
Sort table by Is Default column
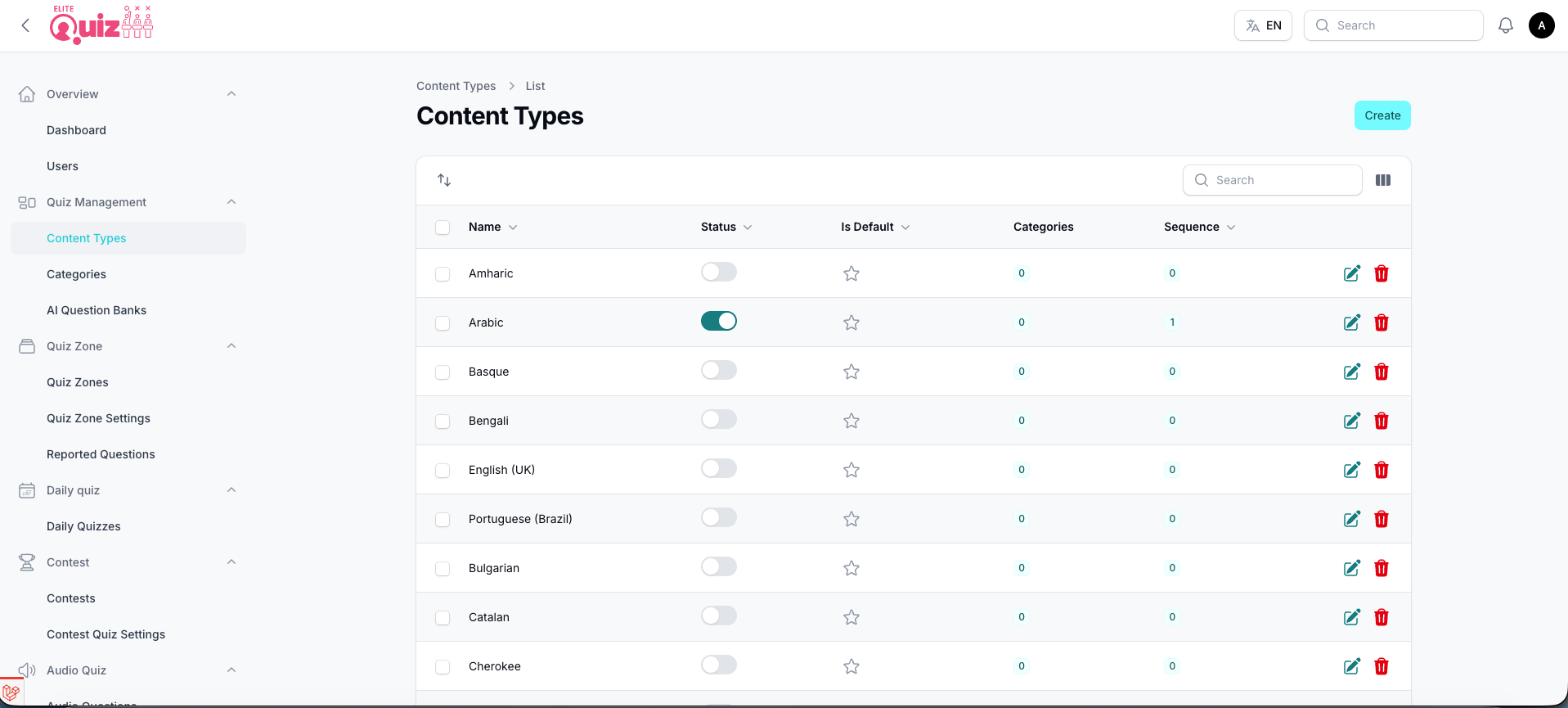coord(875,227)
